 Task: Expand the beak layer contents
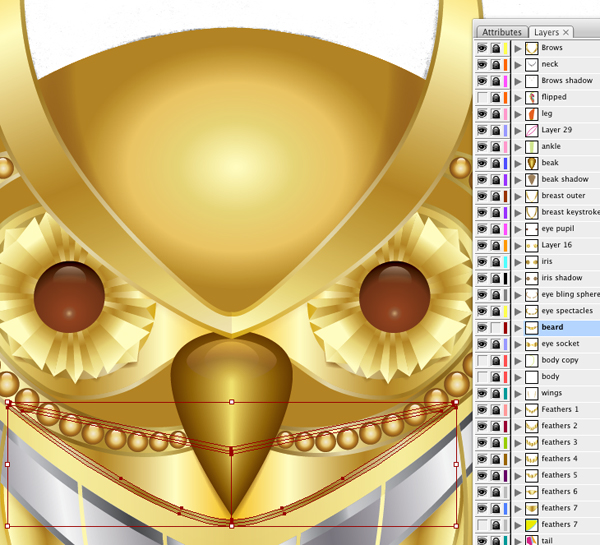click(x=518, y=163)
